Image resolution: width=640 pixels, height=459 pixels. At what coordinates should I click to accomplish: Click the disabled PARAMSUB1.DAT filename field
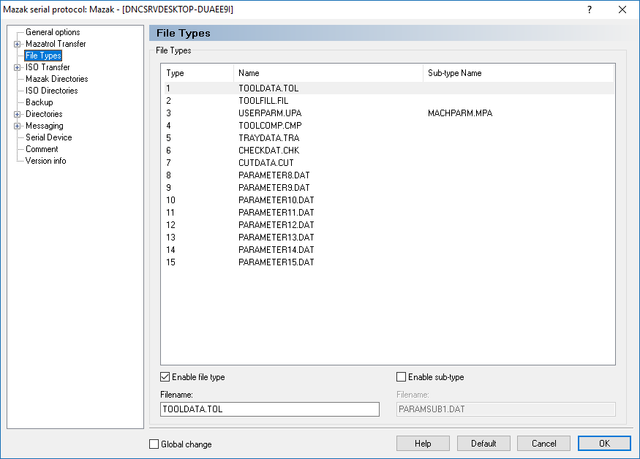pyautogui.click(x=506, y=409)
